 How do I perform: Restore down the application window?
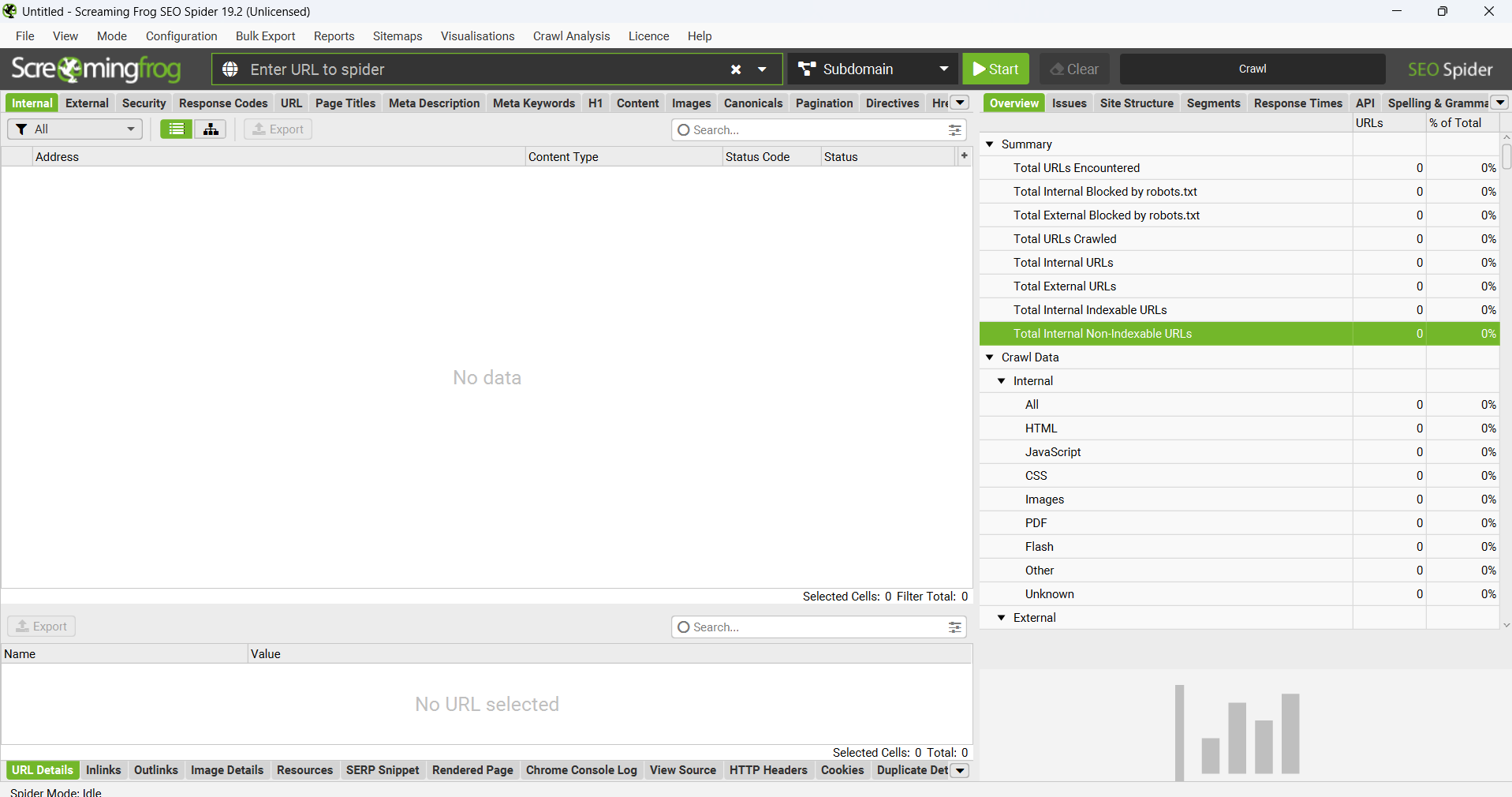tap(1443, 11)
